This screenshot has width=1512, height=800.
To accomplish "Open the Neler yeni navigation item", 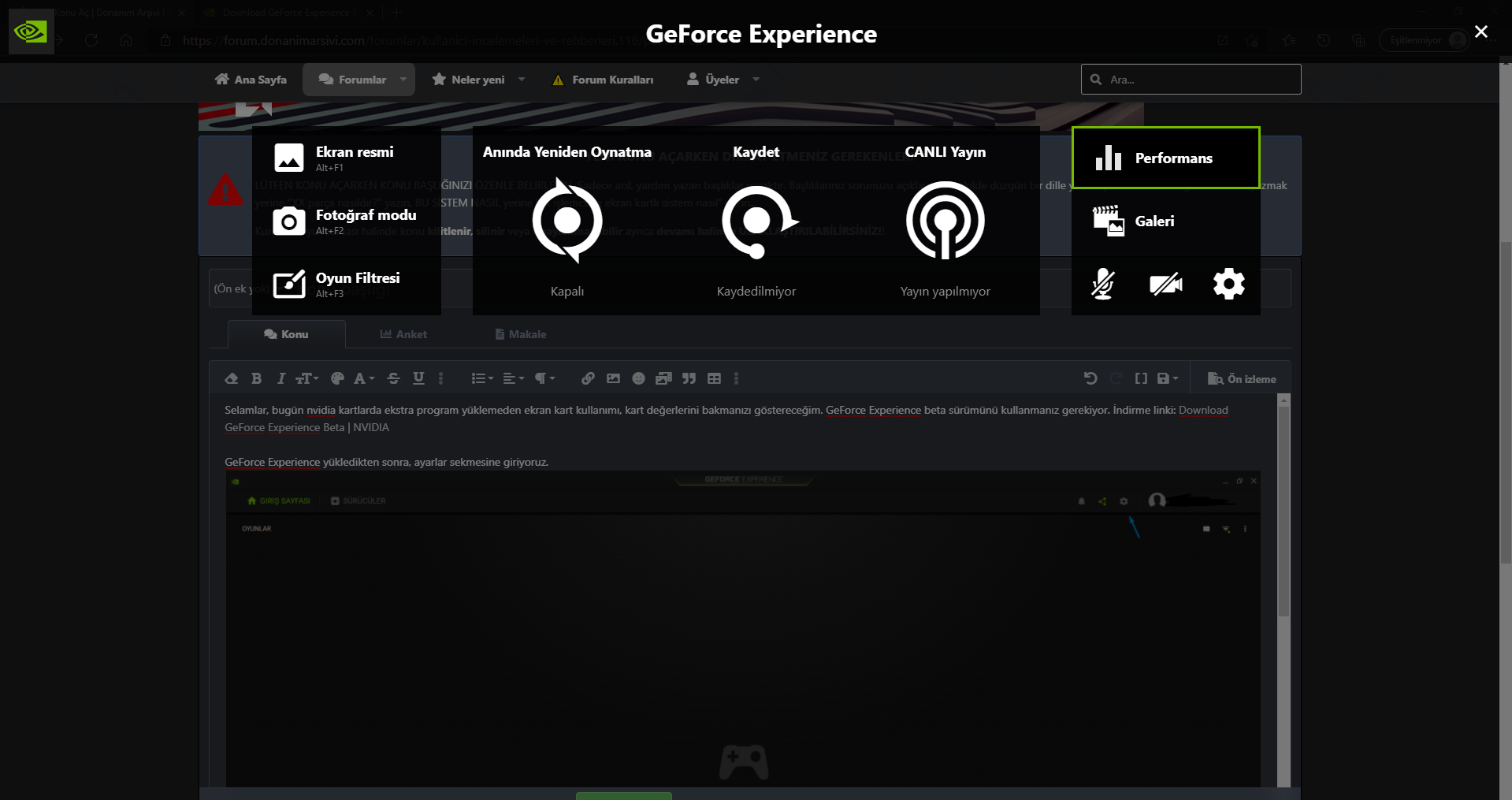I will click(468, 80).
